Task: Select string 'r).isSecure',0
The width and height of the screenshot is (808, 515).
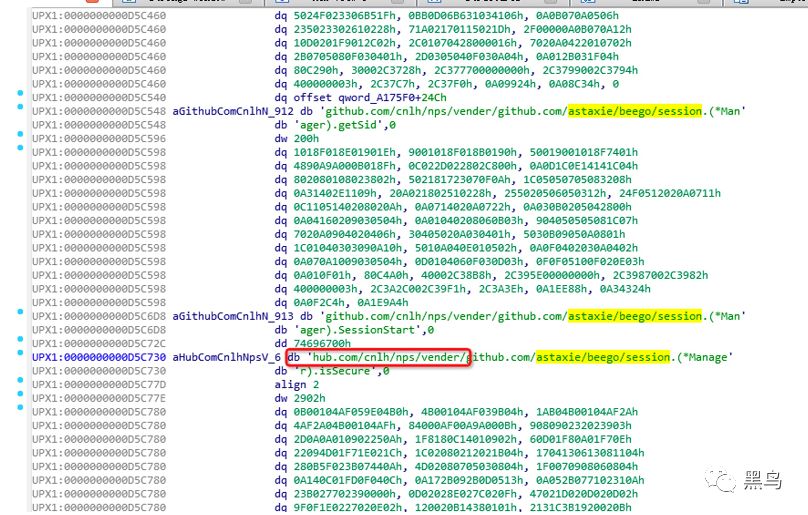Action: [341, 371]
